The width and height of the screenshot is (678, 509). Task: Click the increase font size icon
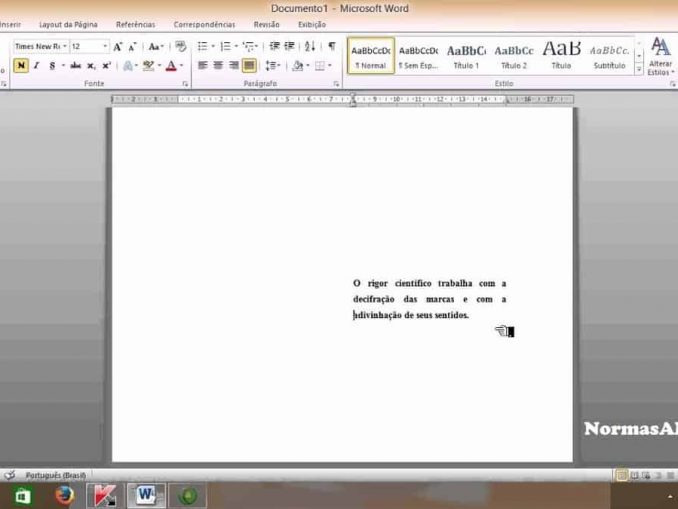click(117, 46)
